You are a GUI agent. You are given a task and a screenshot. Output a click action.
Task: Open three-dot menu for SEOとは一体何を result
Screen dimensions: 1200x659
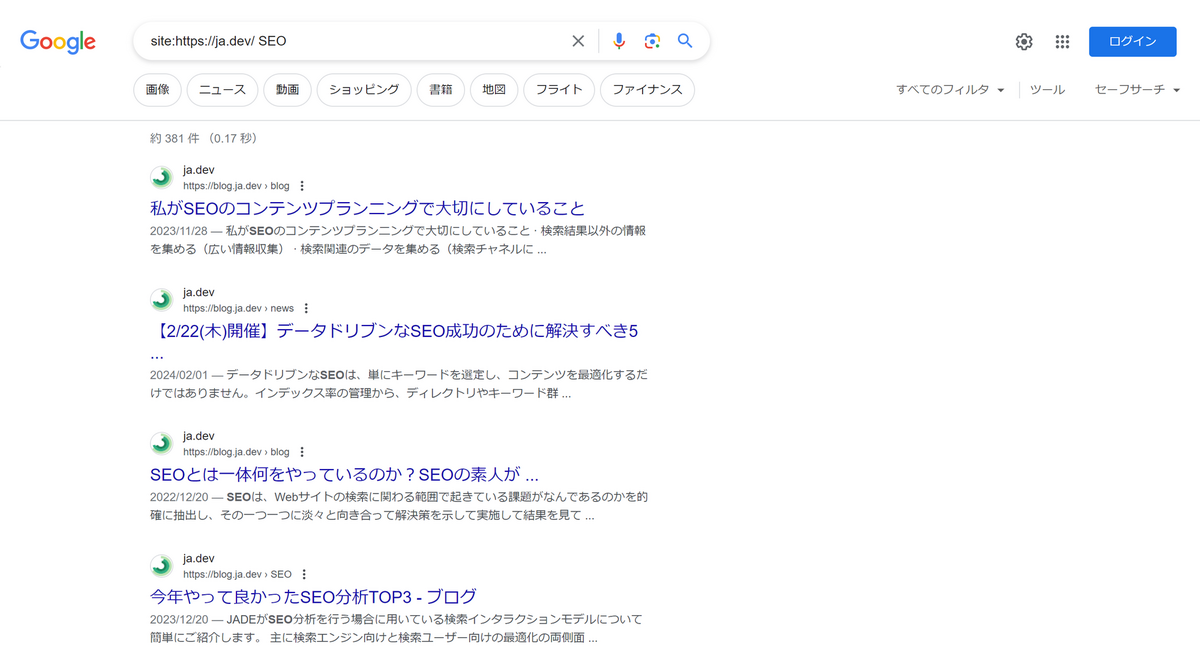[302, 452]
